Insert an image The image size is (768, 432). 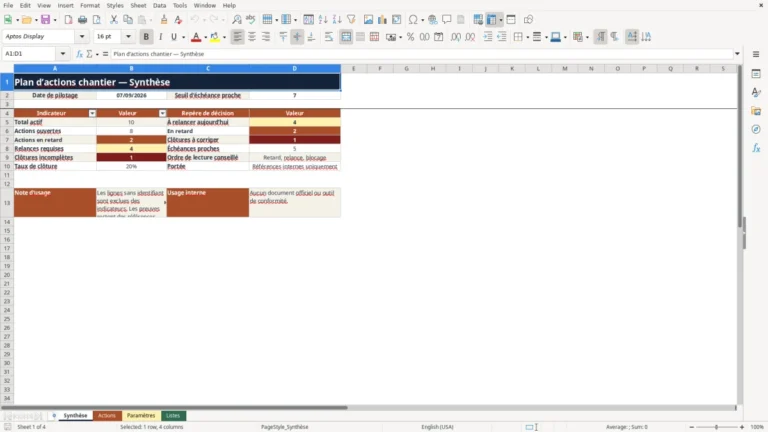(x=368, y=20)
